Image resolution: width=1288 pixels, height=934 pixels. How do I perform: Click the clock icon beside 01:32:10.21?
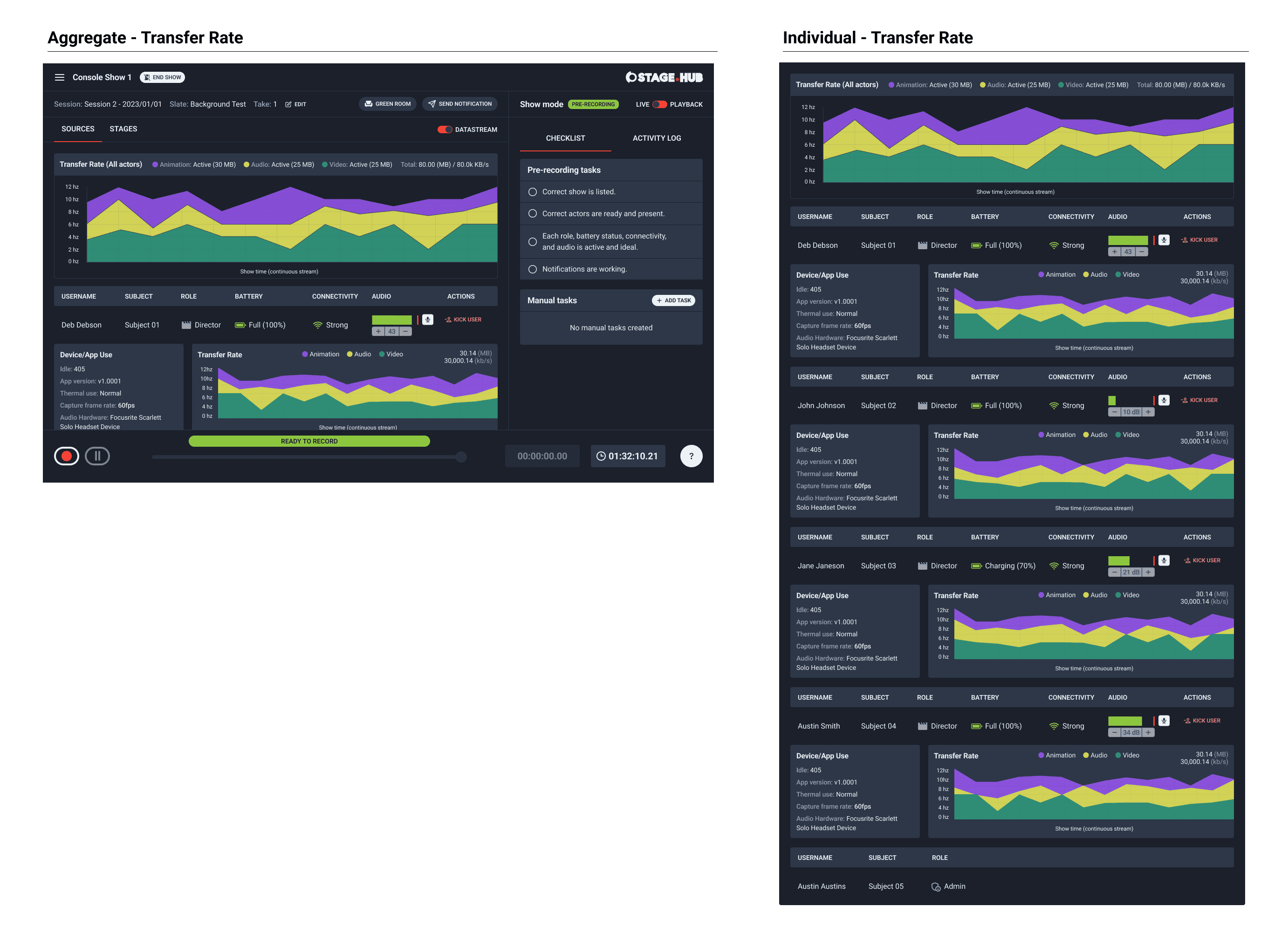601,456
